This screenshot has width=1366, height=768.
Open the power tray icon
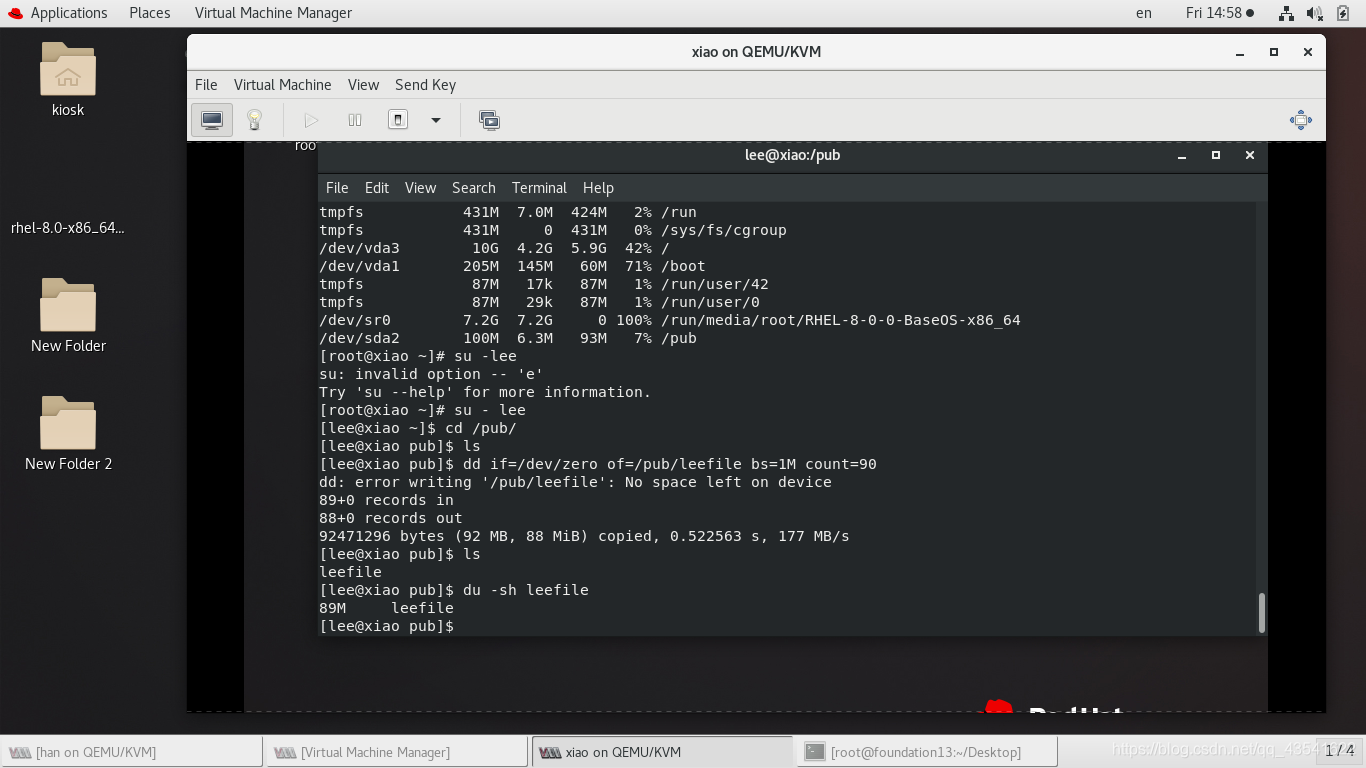pos(1343,13)
